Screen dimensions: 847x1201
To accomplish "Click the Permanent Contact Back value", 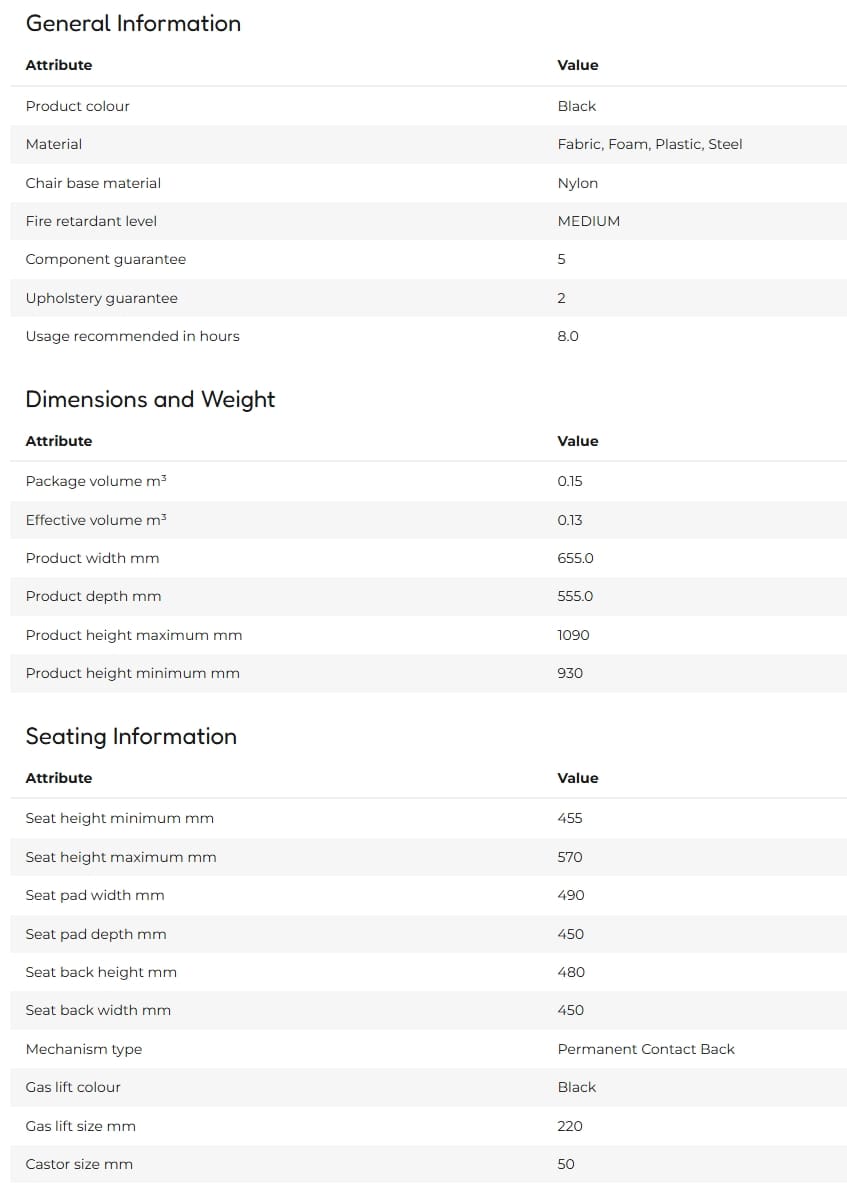I will pos(646,1049).
